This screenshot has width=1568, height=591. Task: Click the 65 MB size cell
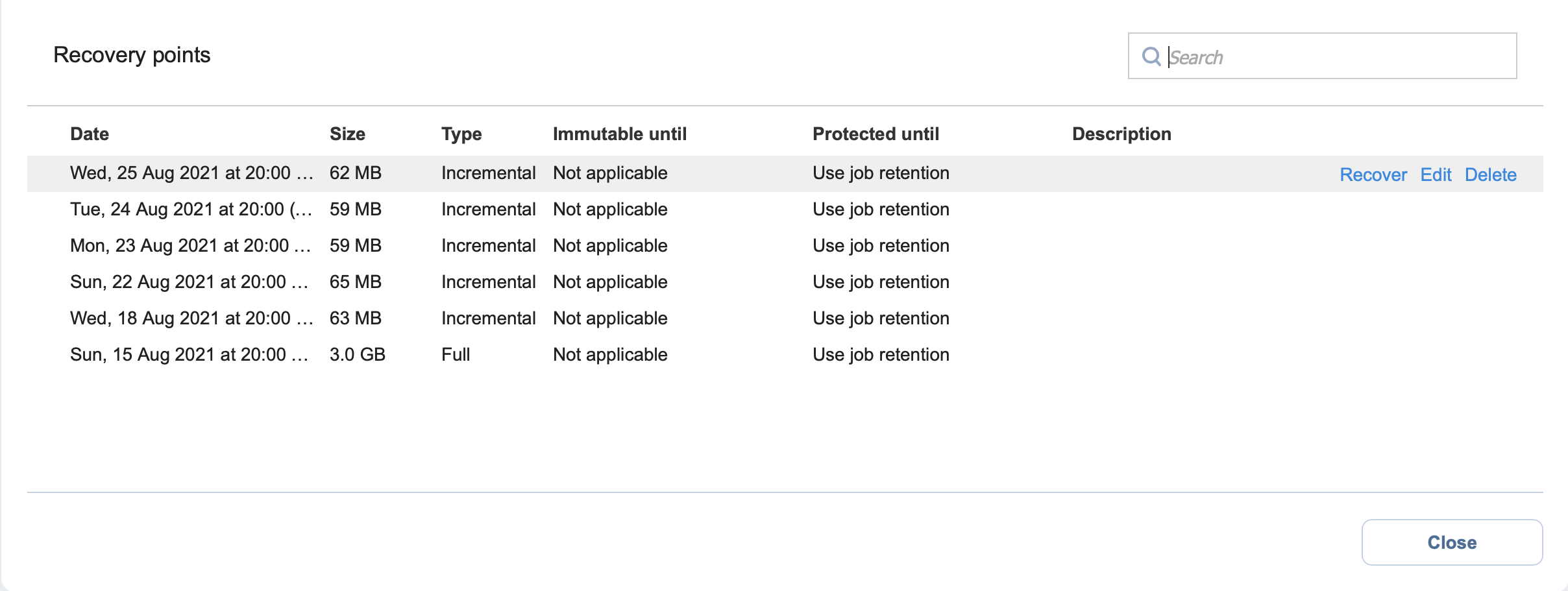pos(356,282)
